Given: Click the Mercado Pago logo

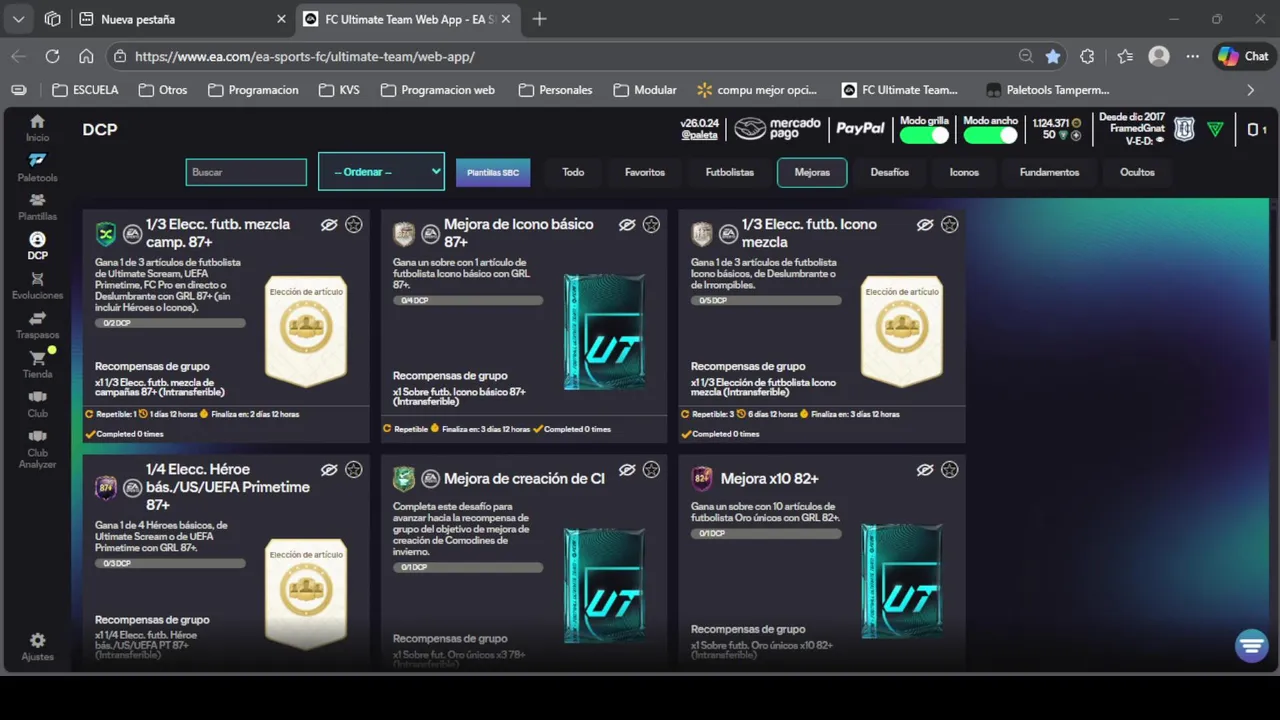Looking at the screenshot, I should [778, 128].
